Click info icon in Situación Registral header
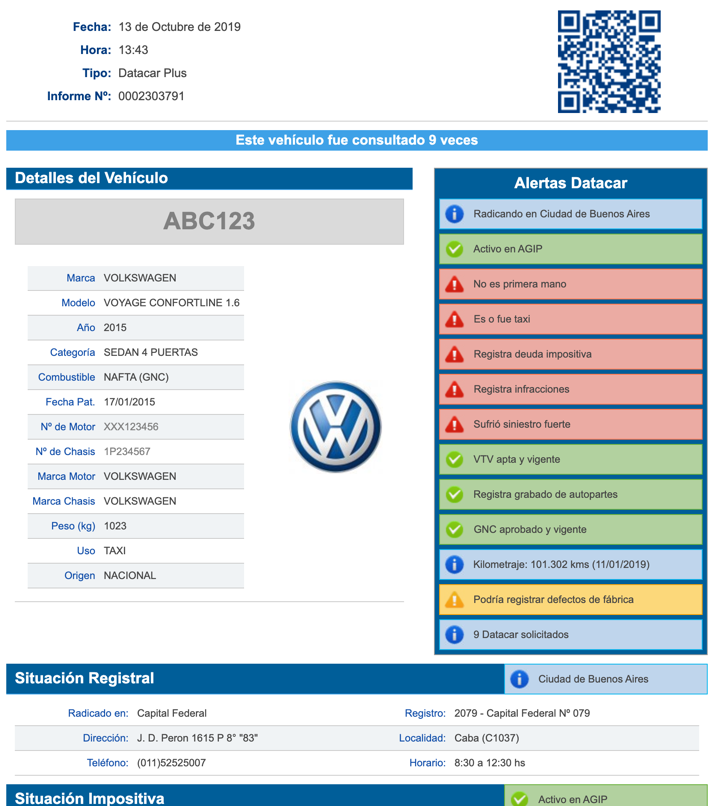 click(x=519, y=679)
